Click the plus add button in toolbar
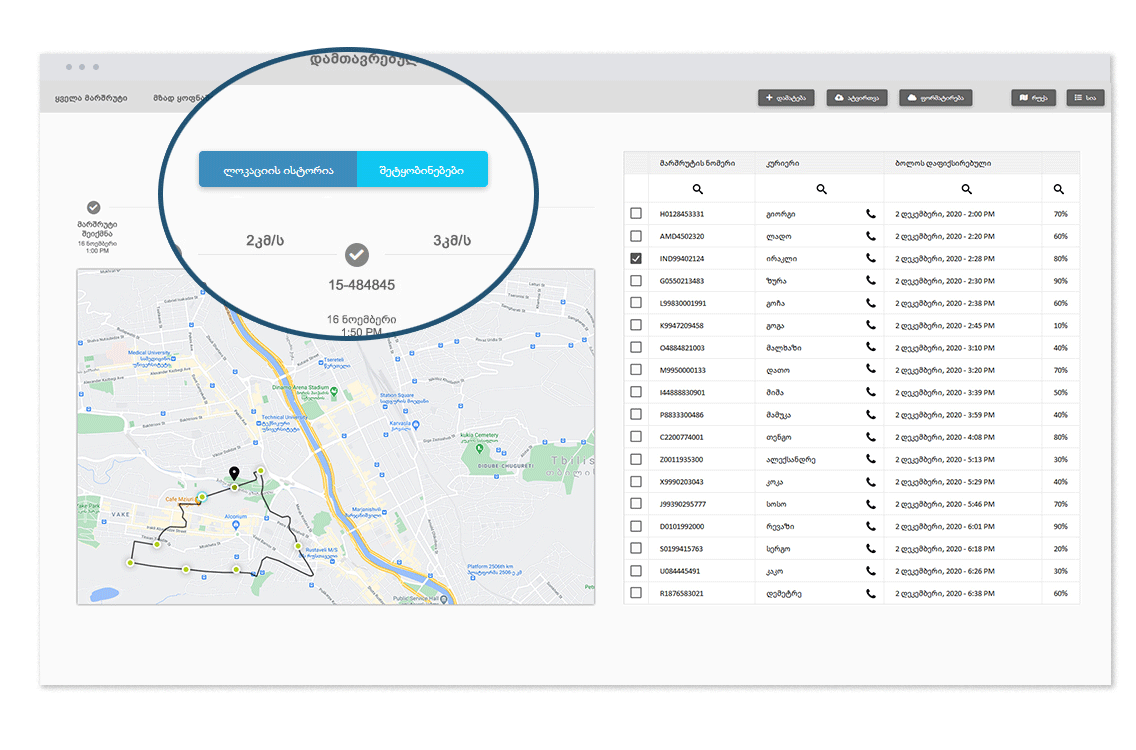Viewport: 1136px width, 750px height. click(786, 98)
